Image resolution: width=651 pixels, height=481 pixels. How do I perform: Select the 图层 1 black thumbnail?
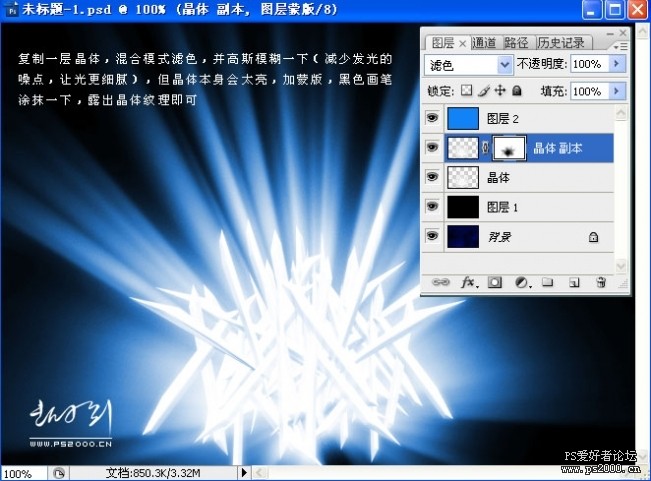click(x=463, y=207)
